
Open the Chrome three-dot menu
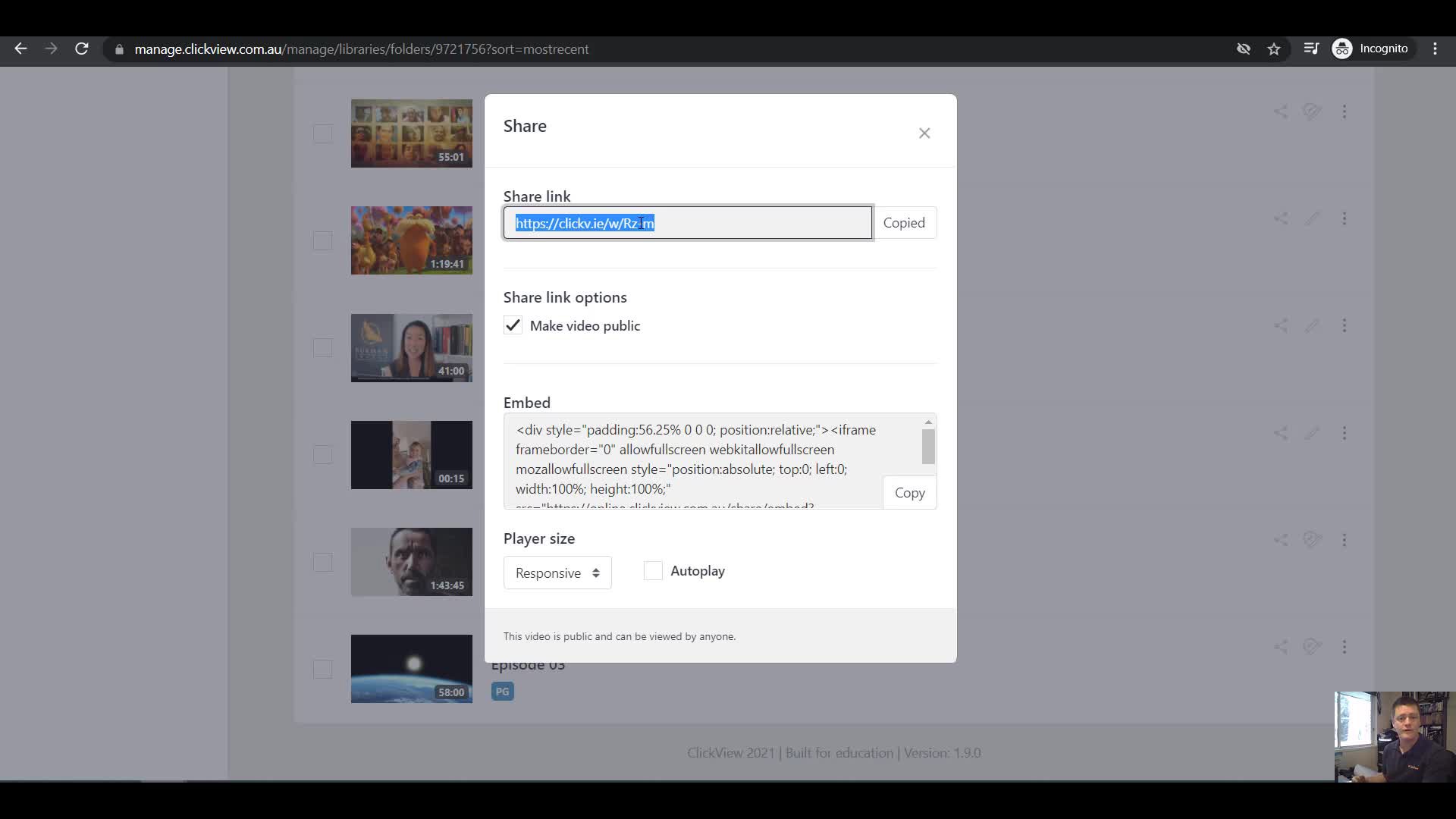pyautogui.click(x=1435, y=49)
